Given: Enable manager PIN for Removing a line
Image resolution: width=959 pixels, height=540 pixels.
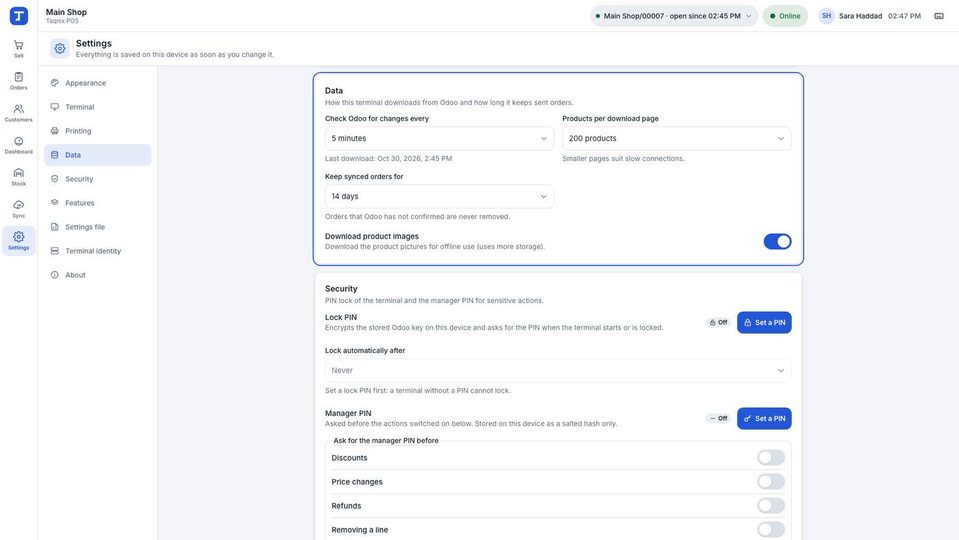Looking at the screenshot, I should pos(771,530).
